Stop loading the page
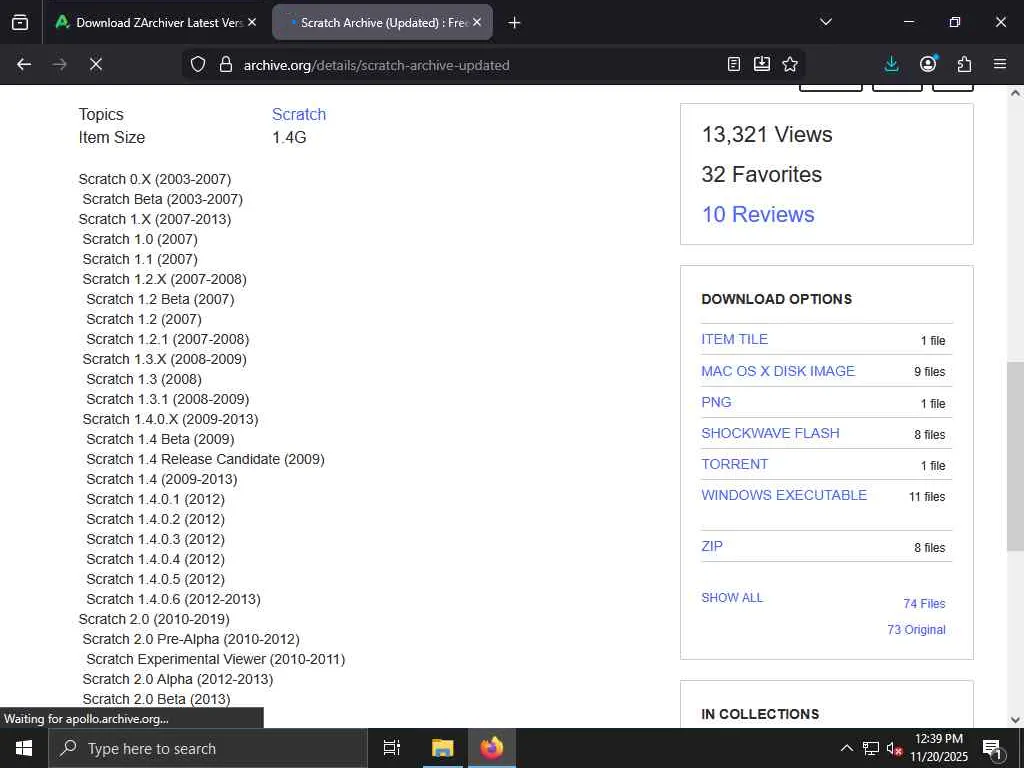The height and width of the screenshot is (768, 1024). pos(95,64)
